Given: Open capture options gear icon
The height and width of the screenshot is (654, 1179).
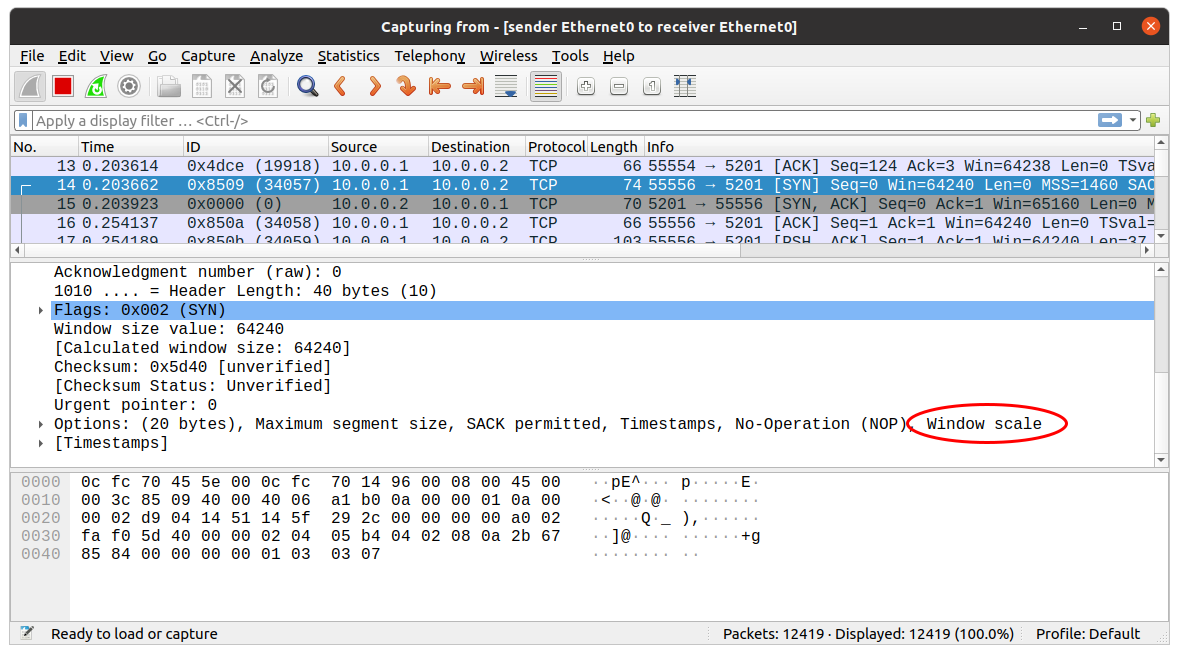Looking at the screenshot, I should pyautogui.click(x=129, y=87).
